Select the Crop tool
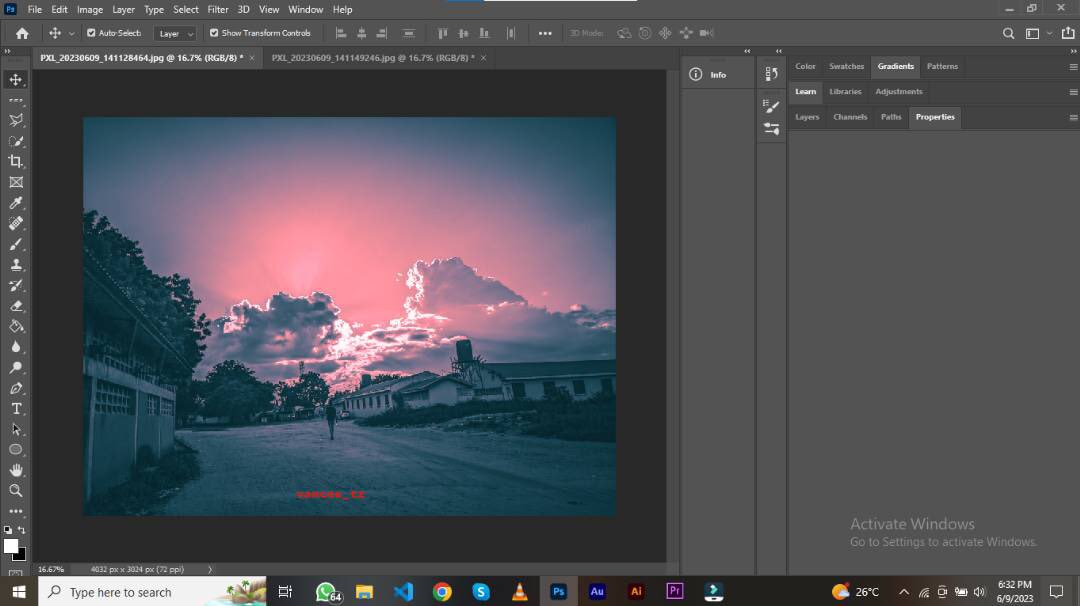1080x606 pixels. [15, 161]
